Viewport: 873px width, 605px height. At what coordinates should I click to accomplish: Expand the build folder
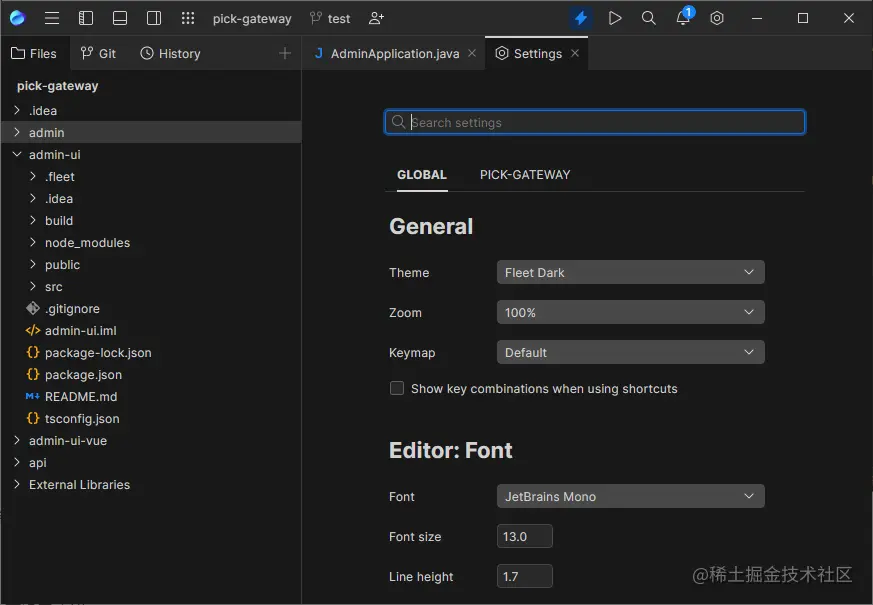(33, 220)
